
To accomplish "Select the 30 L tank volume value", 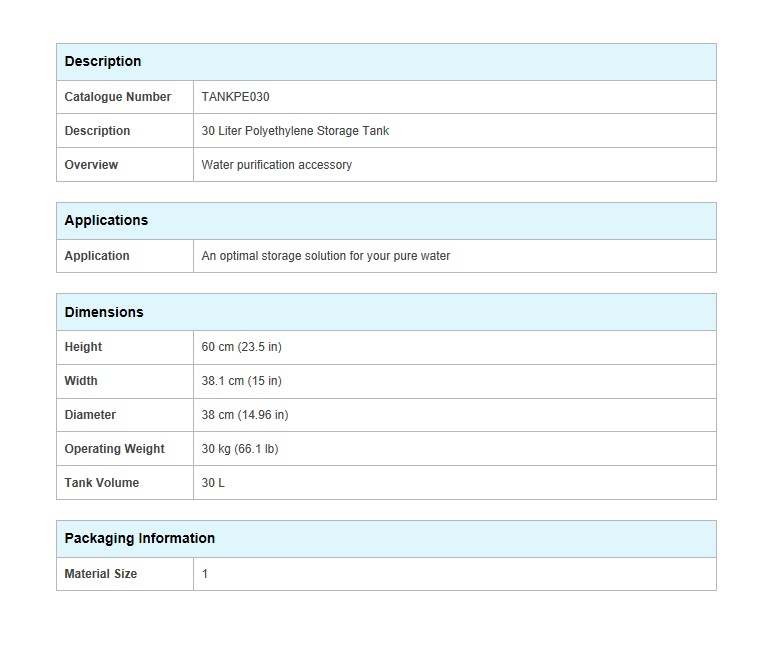I will point(213,483).
